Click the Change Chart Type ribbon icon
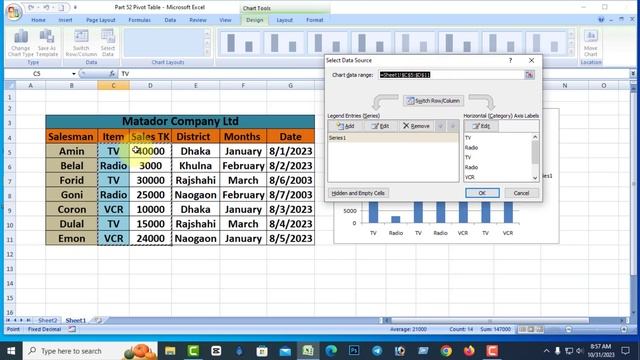Screen dimensions: 640x360 tap(20, 43)
